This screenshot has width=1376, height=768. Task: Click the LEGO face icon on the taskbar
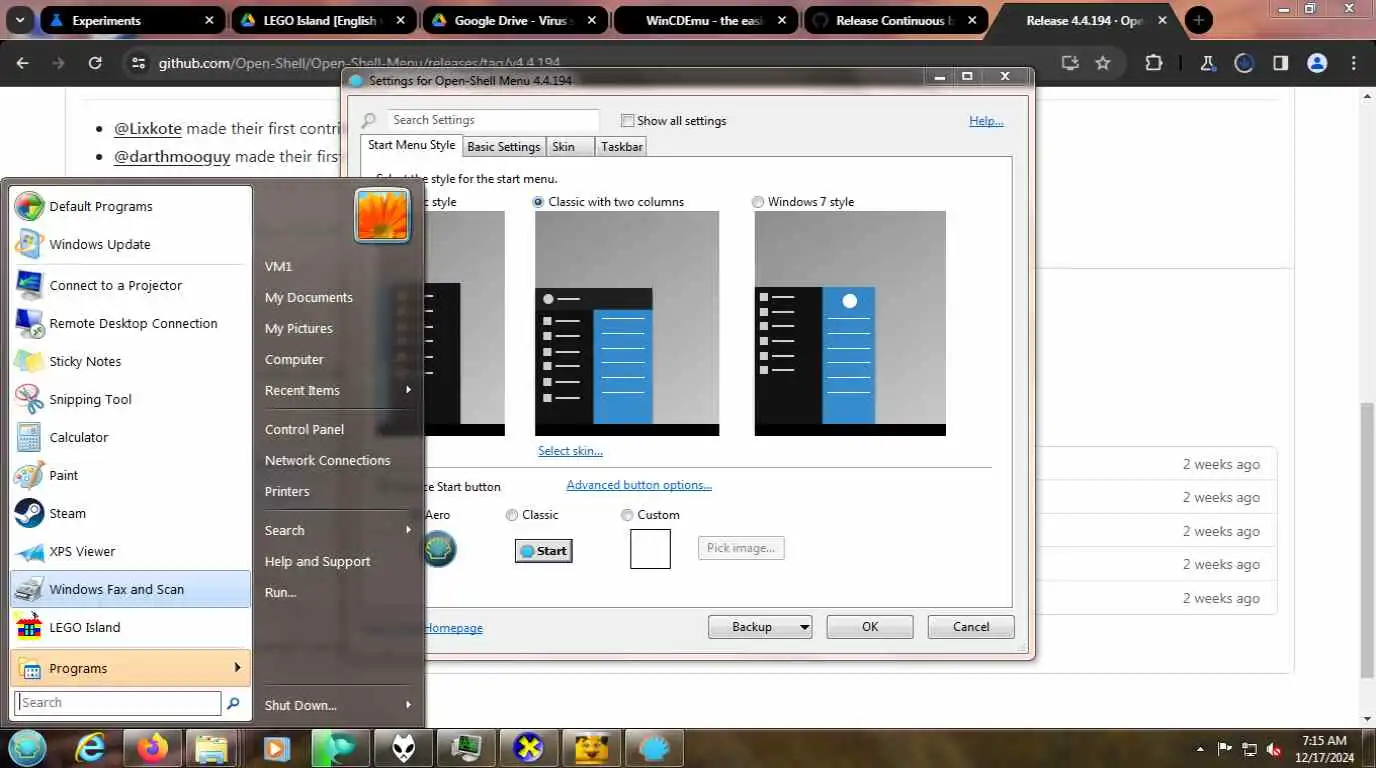592,747
